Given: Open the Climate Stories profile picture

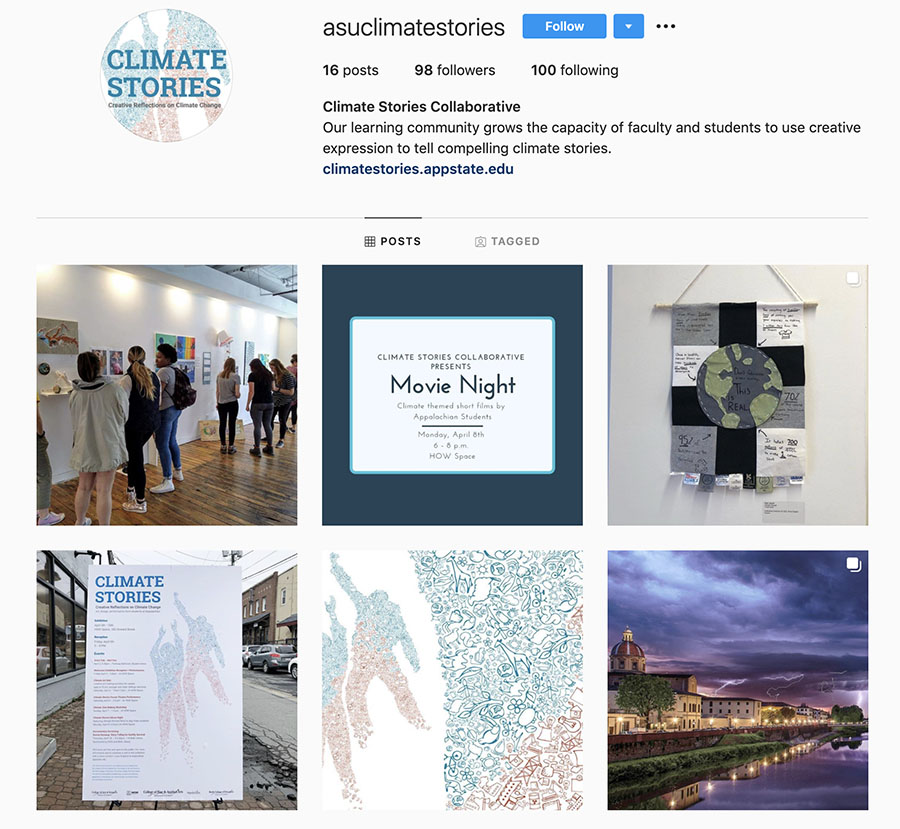Looking at the screenshot, I should pyautogui.click(x=166, y=75).
